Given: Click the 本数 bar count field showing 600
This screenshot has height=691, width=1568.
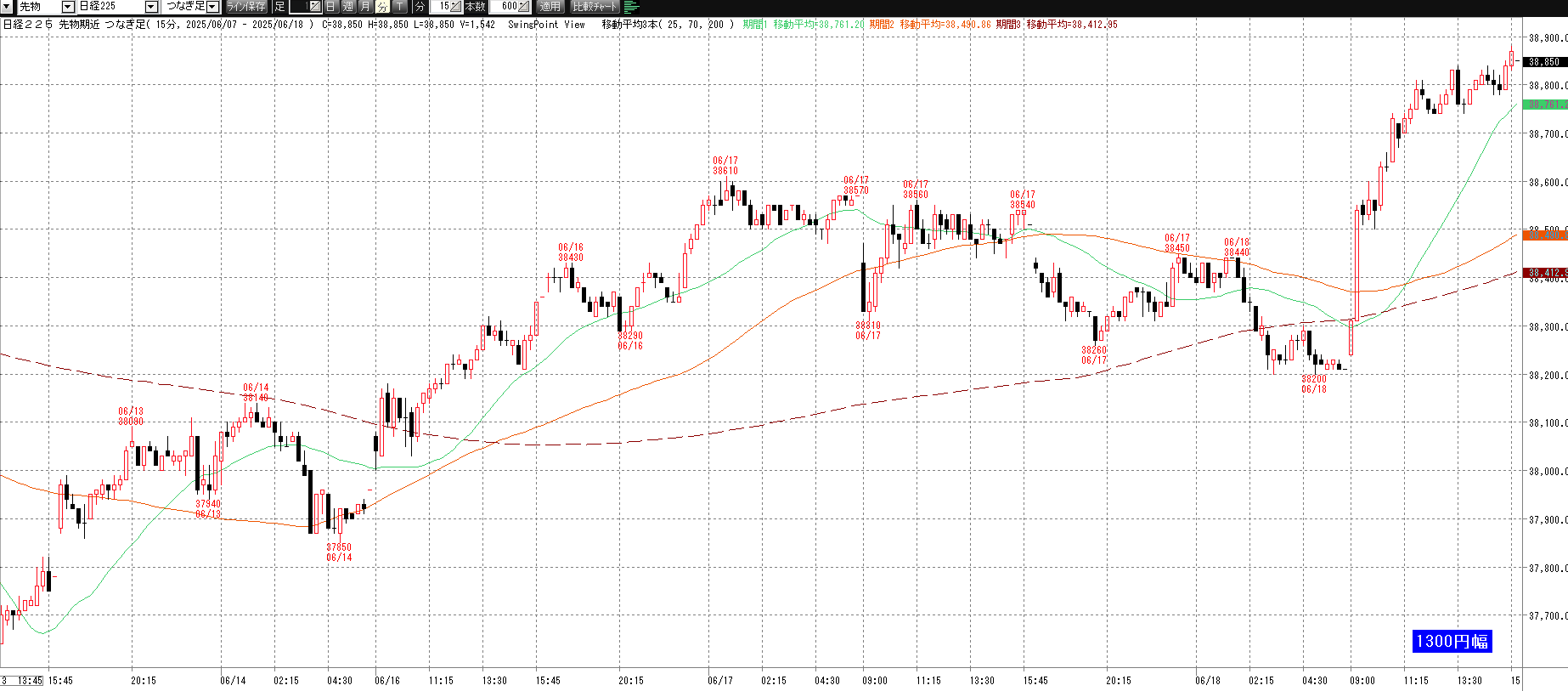Looking at the screenshot, I should [507, 7].
